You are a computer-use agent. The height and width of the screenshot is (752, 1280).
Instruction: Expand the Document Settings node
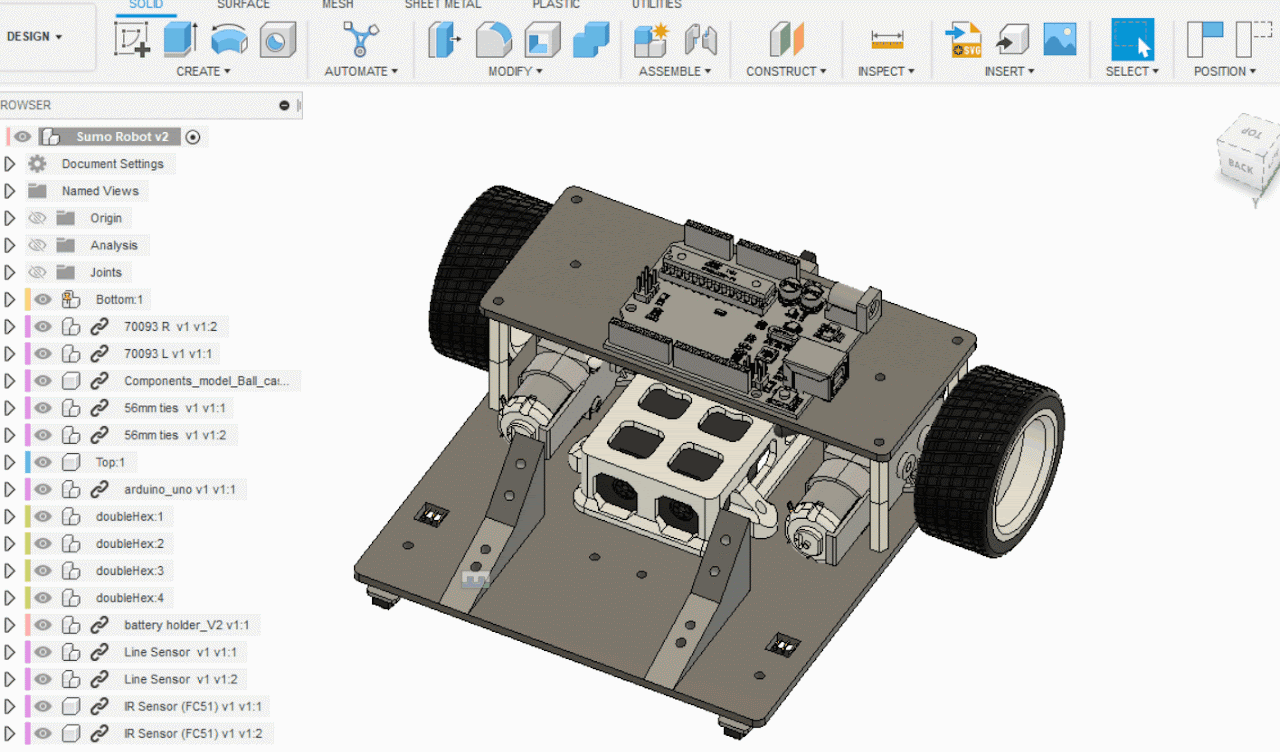click(10, 164)
